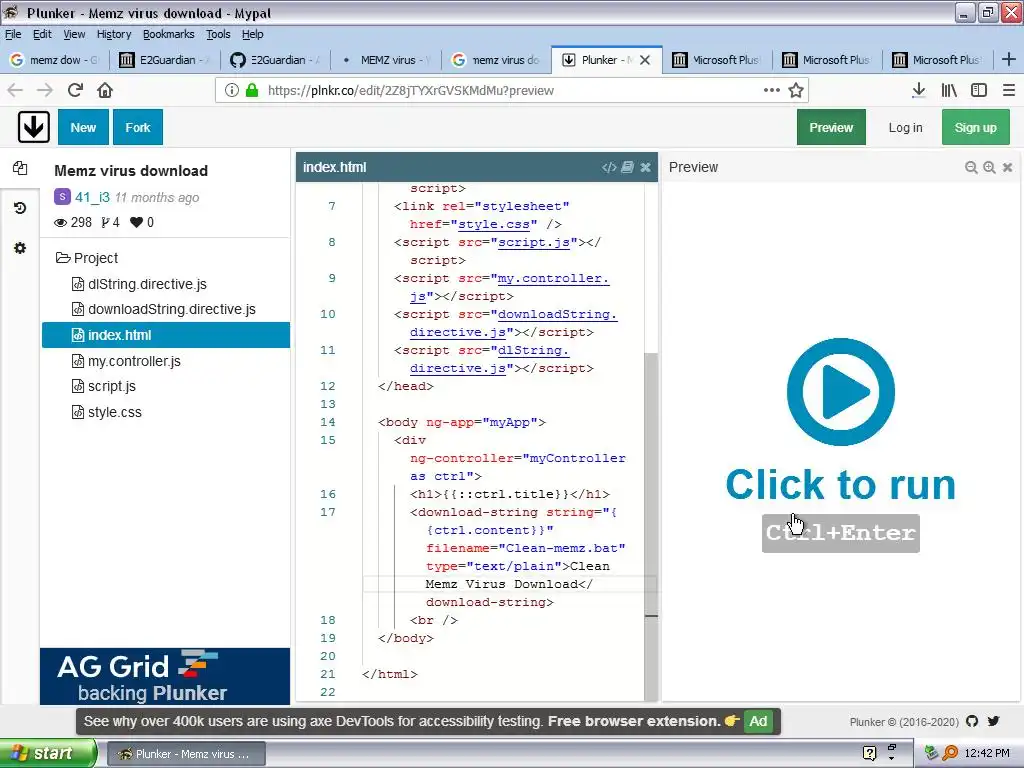Viewport: 1024px width, 768px height.
Task: Click the big play button to run
Action: 840,392
